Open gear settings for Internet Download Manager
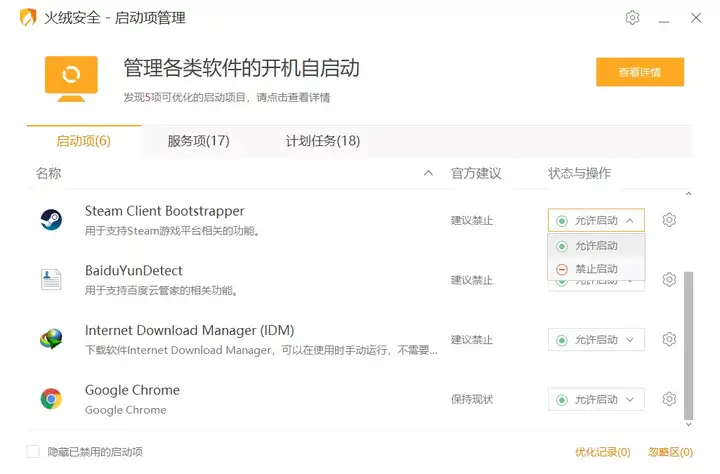This screenshot has width=720, height=474. point(669,339)
